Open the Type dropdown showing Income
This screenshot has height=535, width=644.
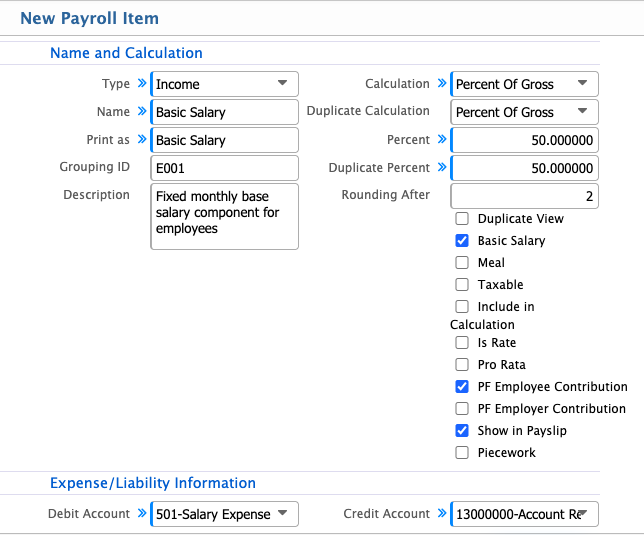(224, 85)
